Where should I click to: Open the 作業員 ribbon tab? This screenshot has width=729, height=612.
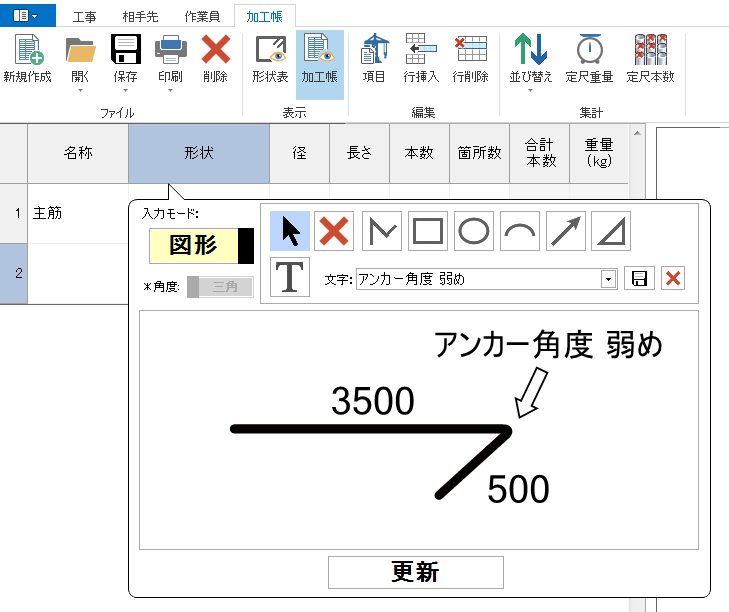[203, 16]
